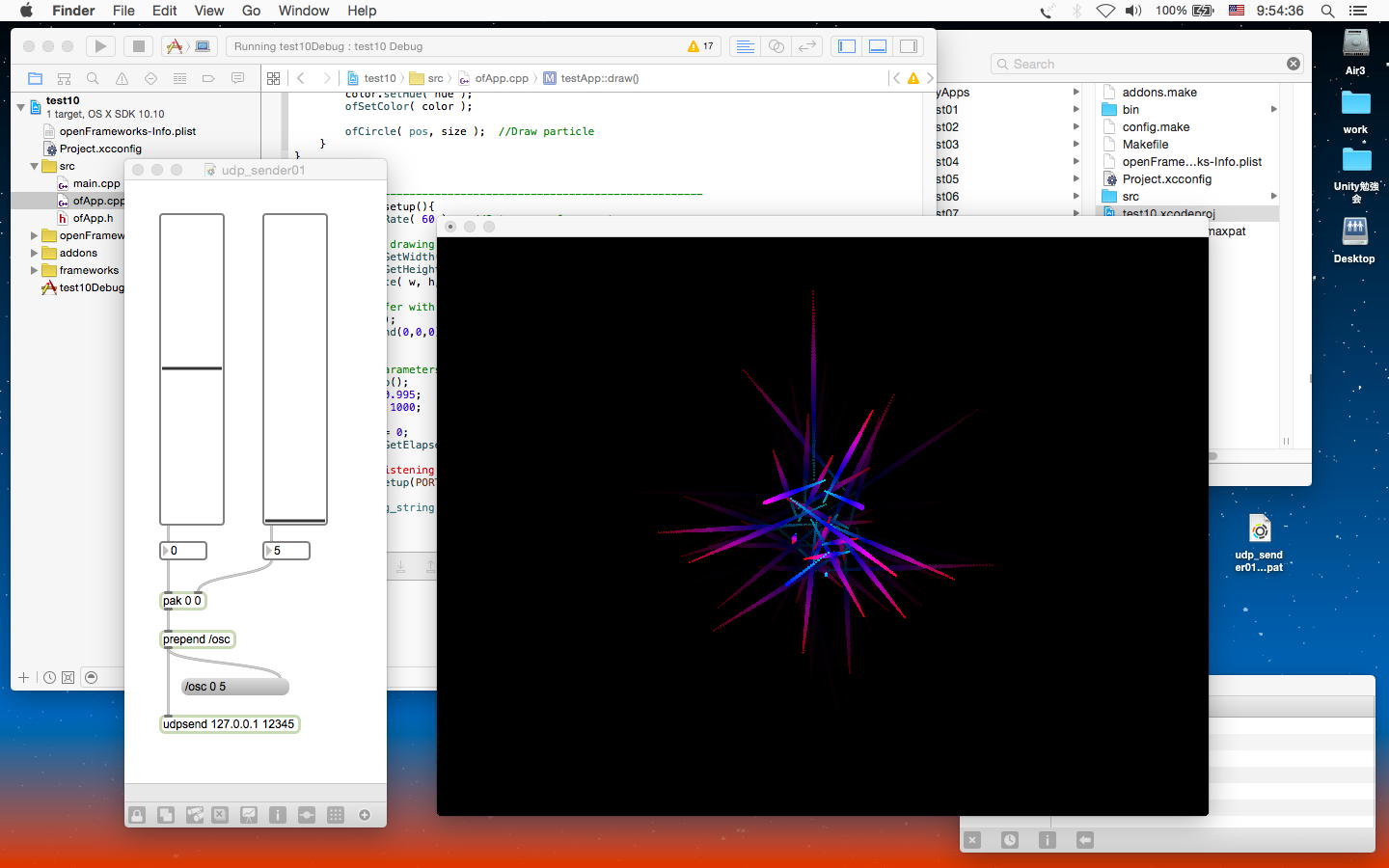Open the Go menu

[251, 11]
